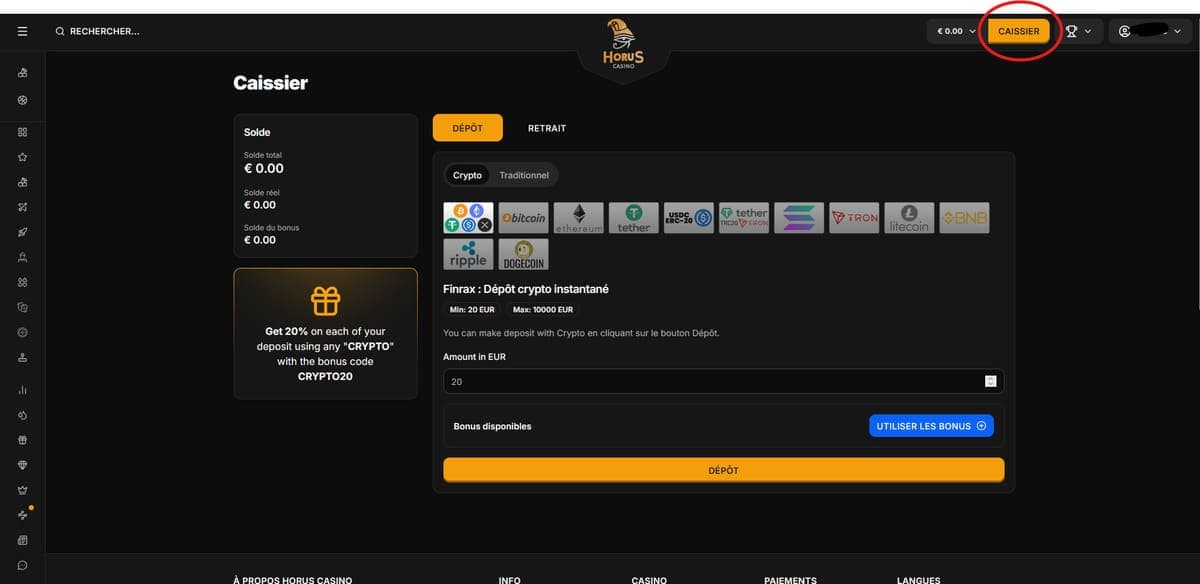
Task: Choose the Ripple payment tile
Action: 468,254
